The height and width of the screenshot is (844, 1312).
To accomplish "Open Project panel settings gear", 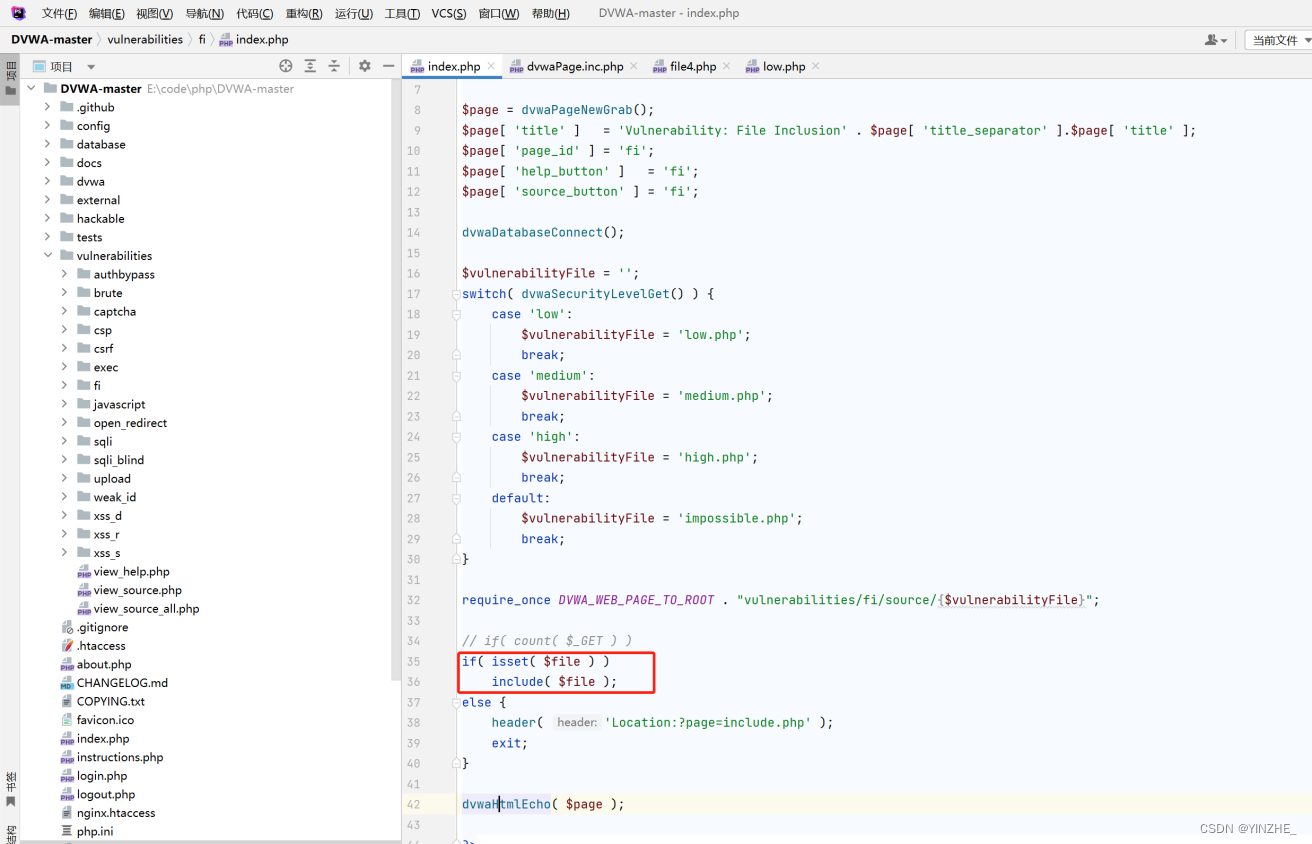I will tap(364, 66).
